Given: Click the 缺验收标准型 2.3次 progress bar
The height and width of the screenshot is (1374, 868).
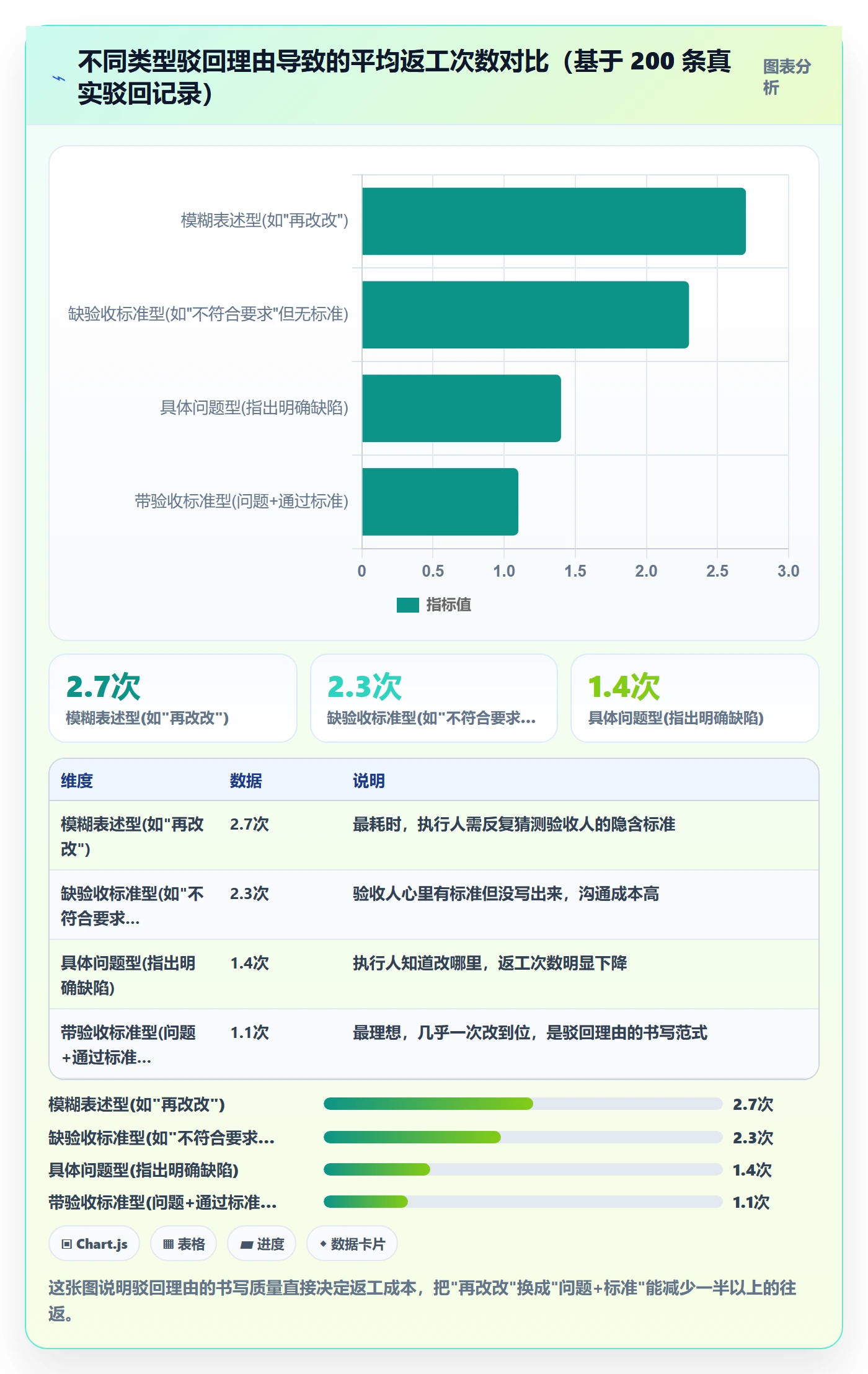Looking at the screenshot, I should pyautogui.click(x=523, y=1137).
